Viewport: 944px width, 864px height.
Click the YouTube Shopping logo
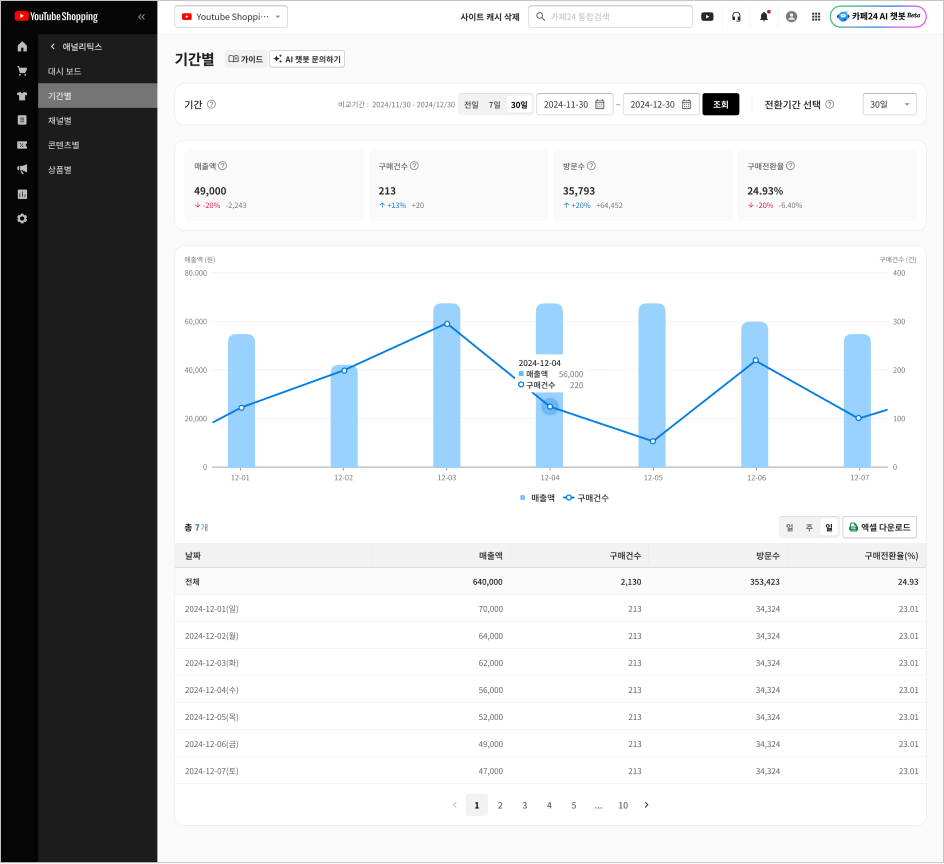(56, 16)
